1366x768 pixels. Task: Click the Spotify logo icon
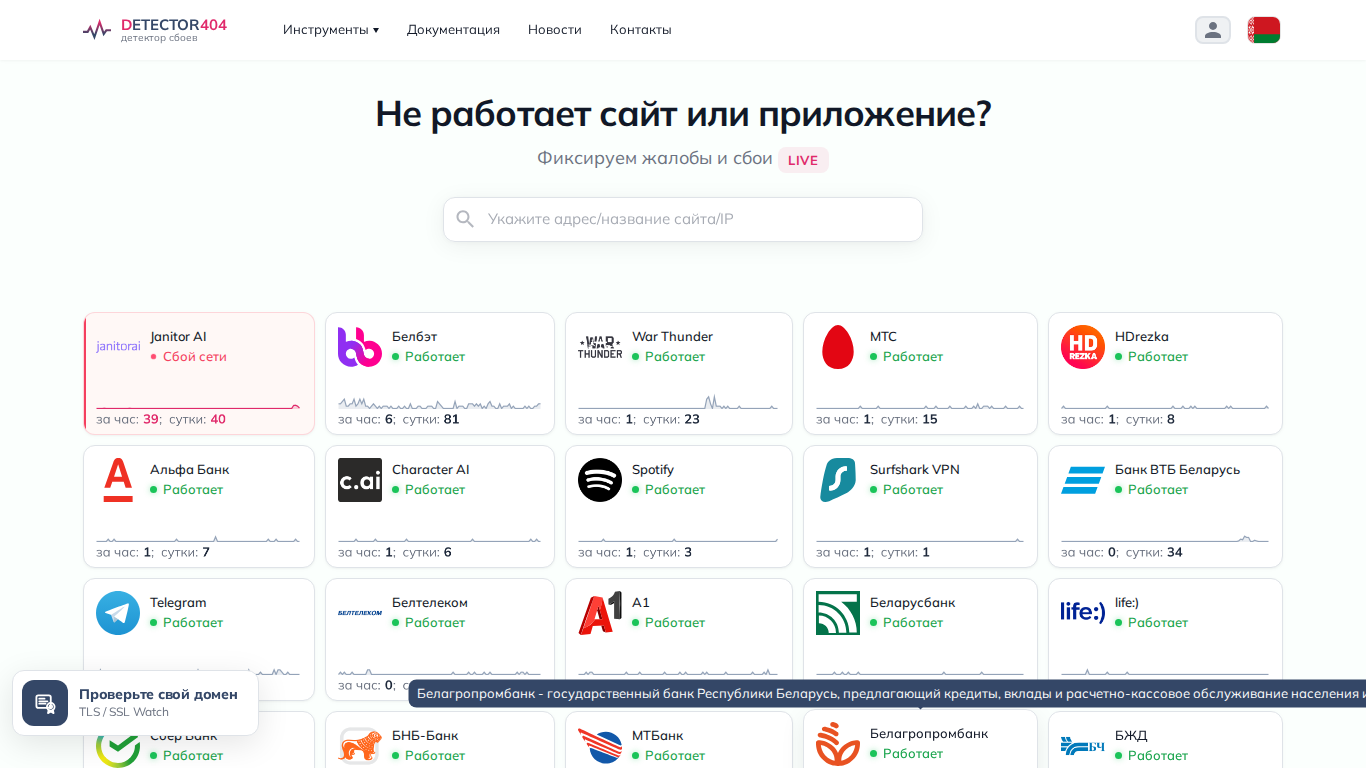600,480
